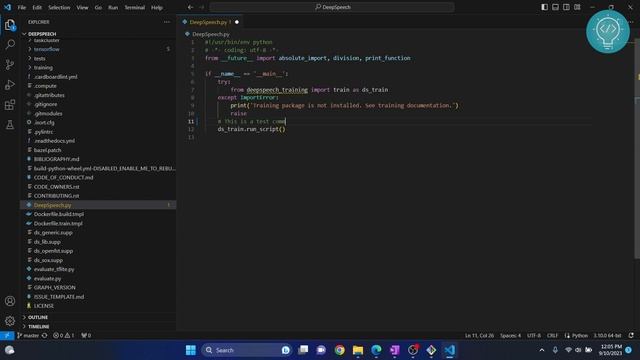Open evaluate.py file

pyautogui.click(x=47, y=278)
